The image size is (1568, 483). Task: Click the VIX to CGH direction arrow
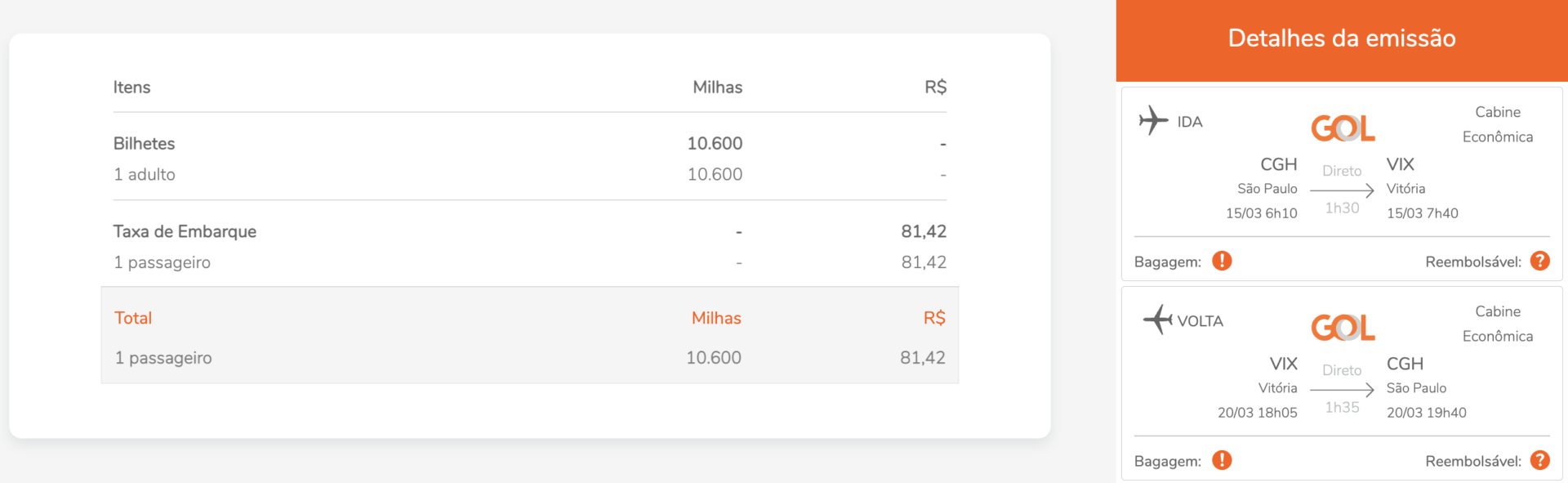point(1342,389)
